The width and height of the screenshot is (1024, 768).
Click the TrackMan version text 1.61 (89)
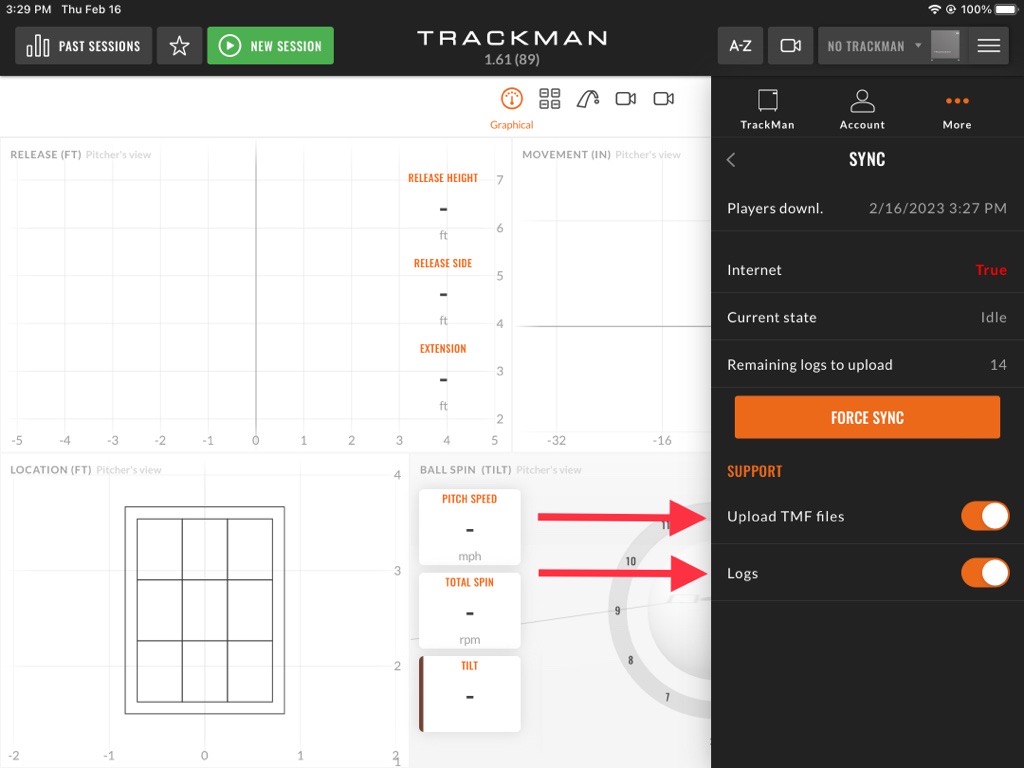point(512,59)
